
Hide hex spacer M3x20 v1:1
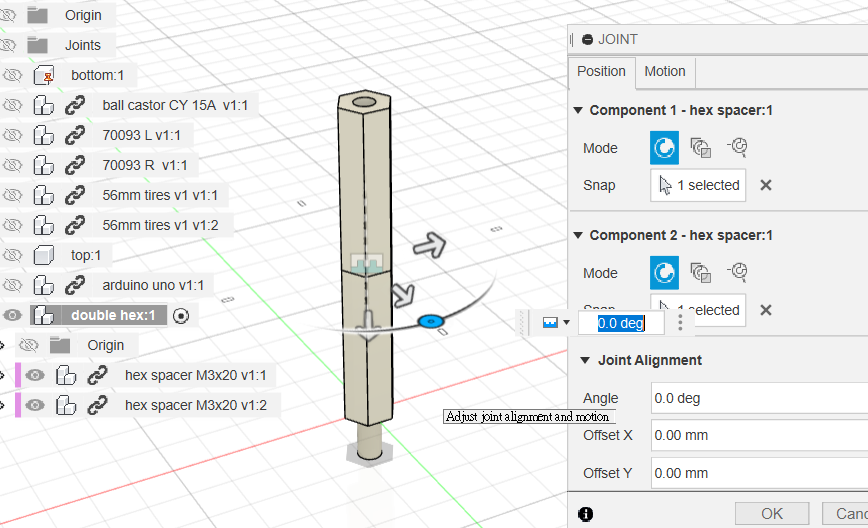[35, 375]
